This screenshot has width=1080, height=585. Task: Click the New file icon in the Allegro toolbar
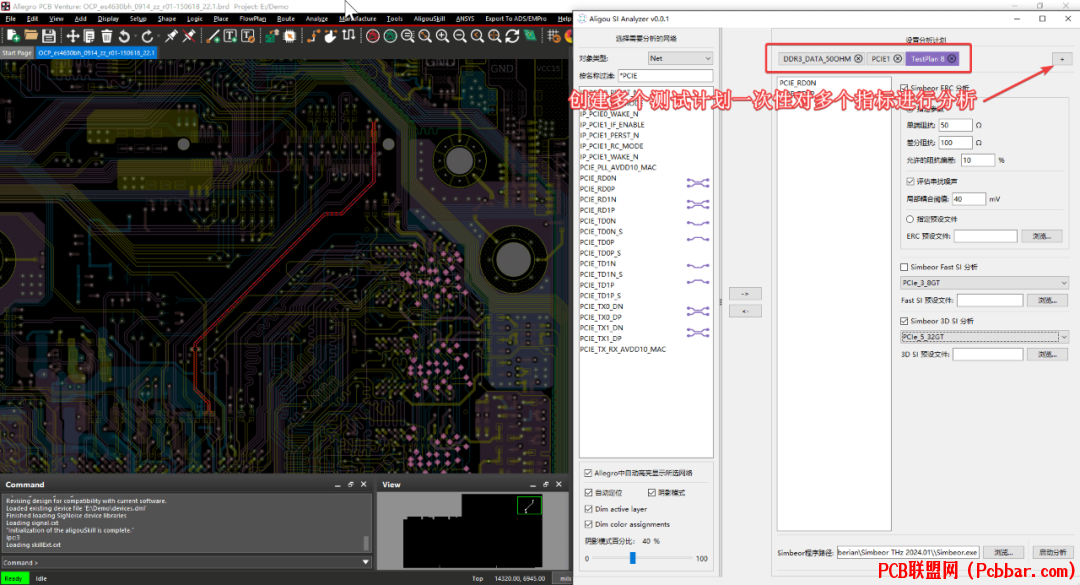coord(12,36)
